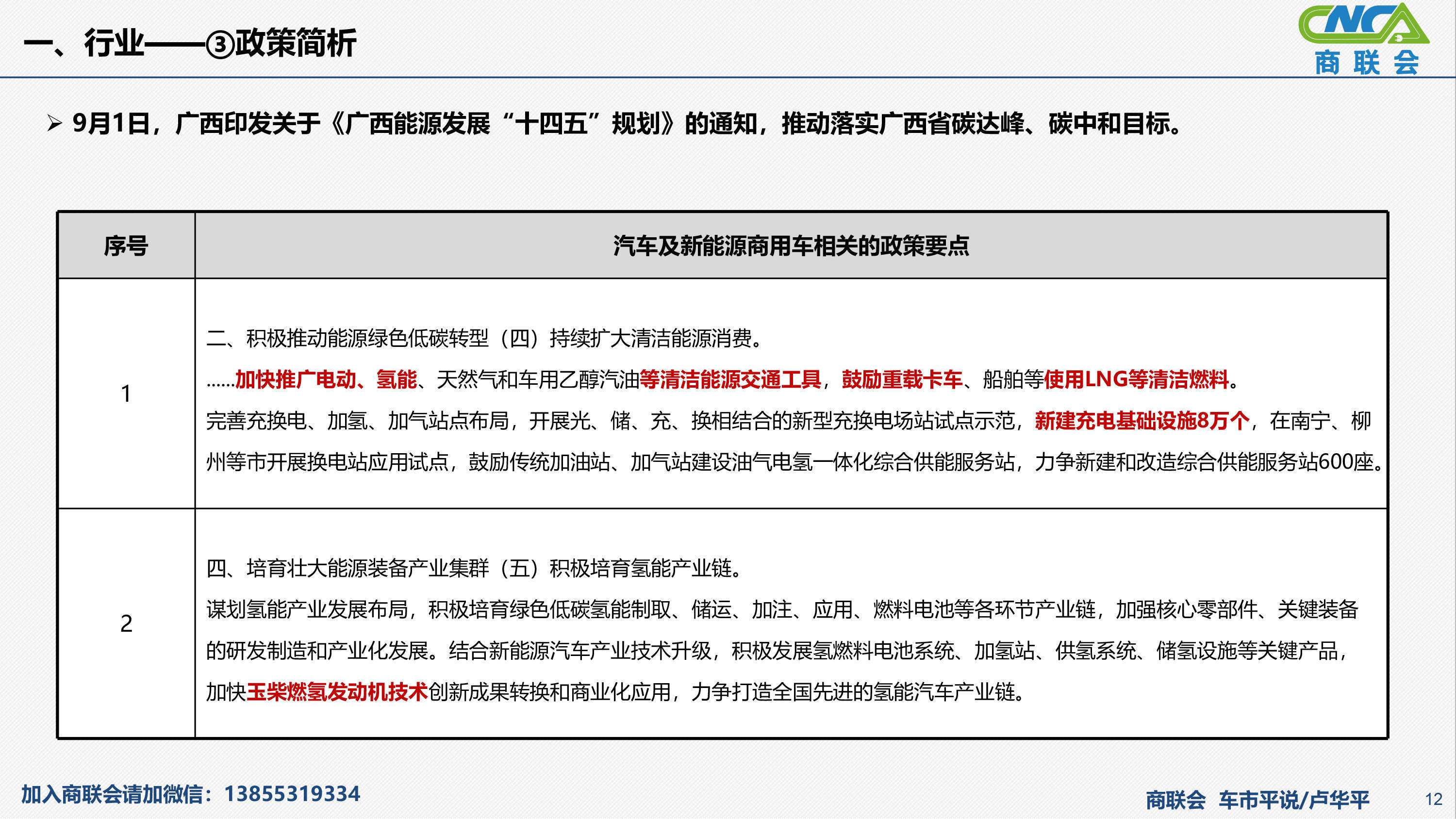Click red text 加快推广电动、氢能
This screenshot has width=1456, height=819.
tap(326, 379)
